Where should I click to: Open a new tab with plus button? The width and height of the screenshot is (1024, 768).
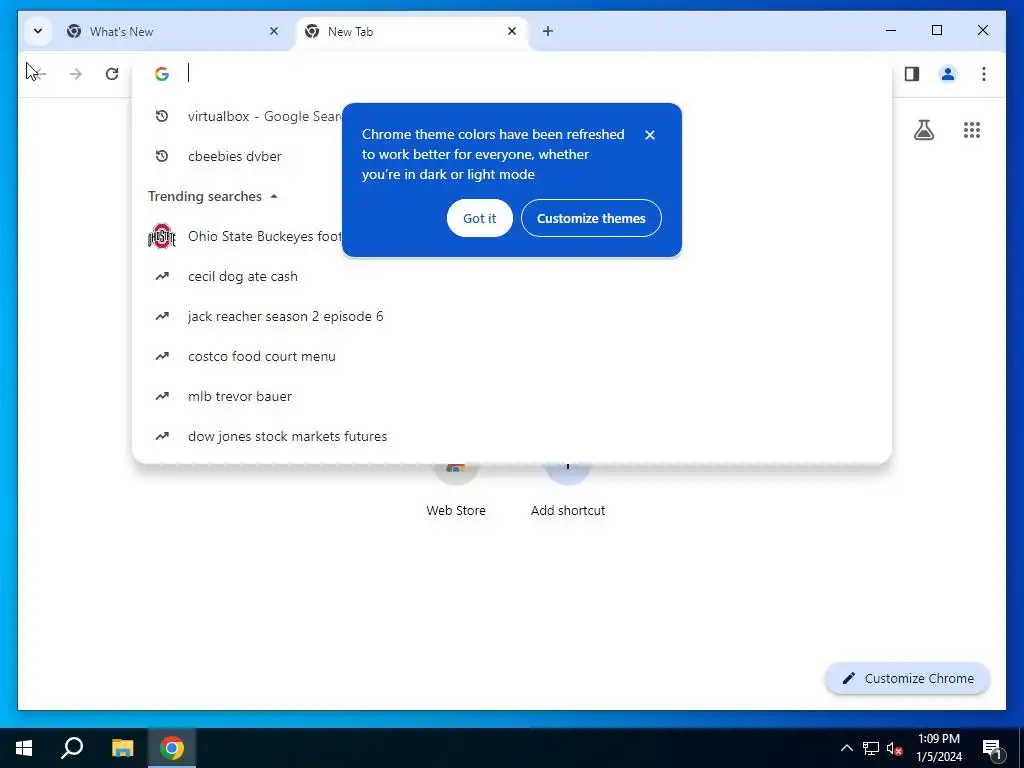pos(547,31)
